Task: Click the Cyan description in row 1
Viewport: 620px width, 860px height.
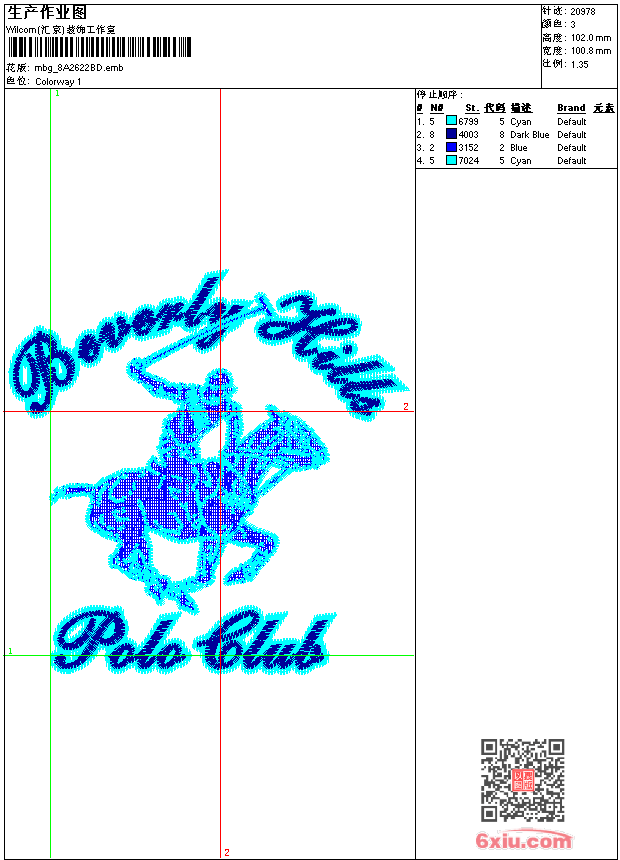Action: click(521, 121)
